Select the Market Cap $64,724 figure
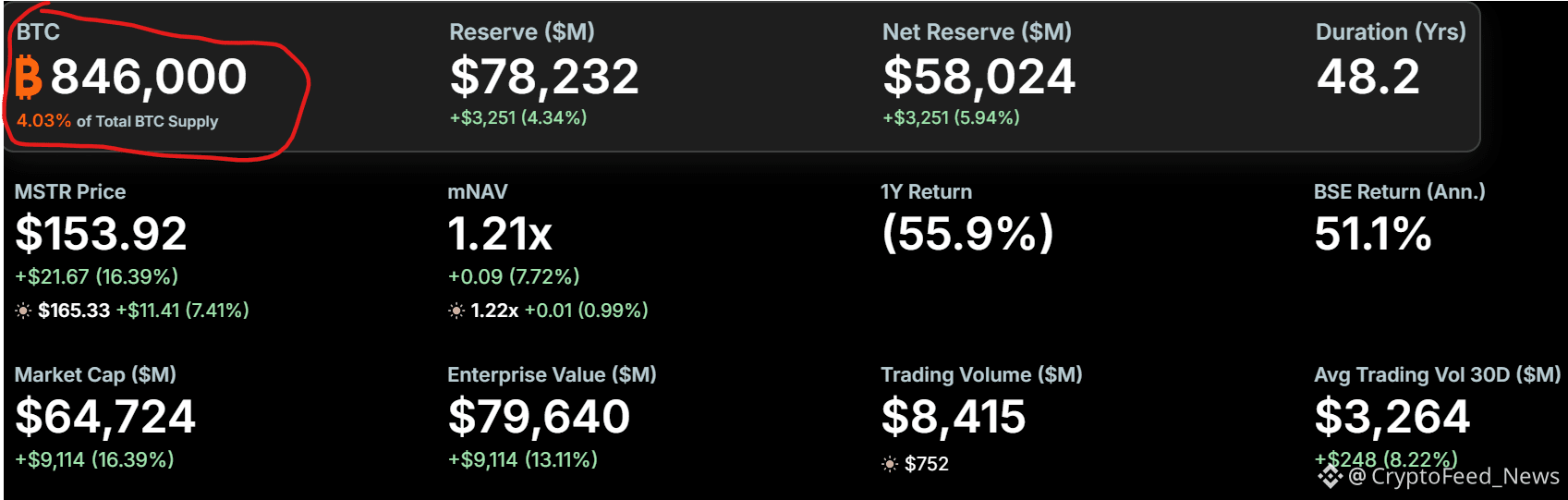This screenshot has width=1568, height=500. [x=105, y=417]
